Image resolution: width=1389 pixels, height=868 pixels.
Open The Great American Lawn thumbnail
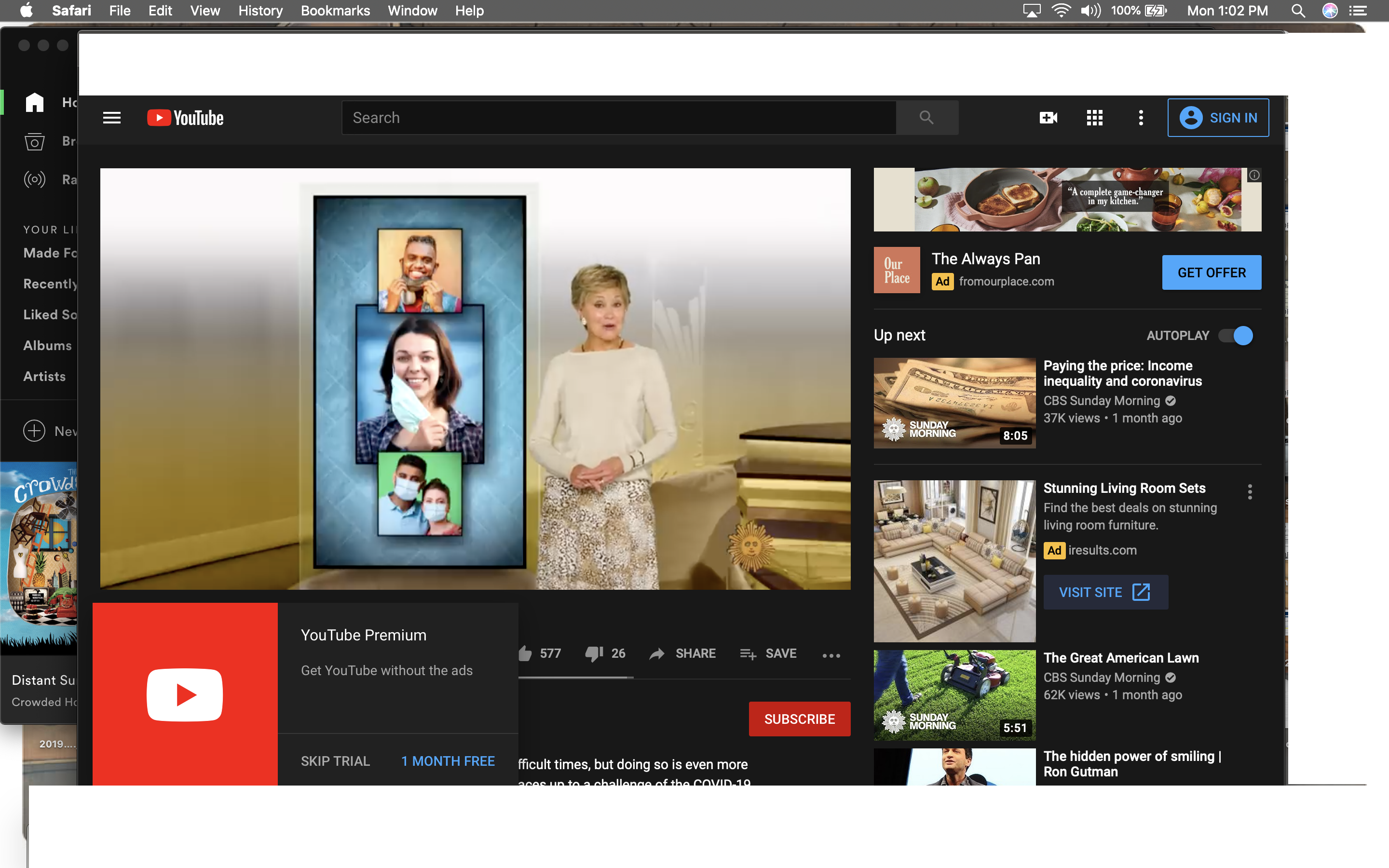(954, 694)
